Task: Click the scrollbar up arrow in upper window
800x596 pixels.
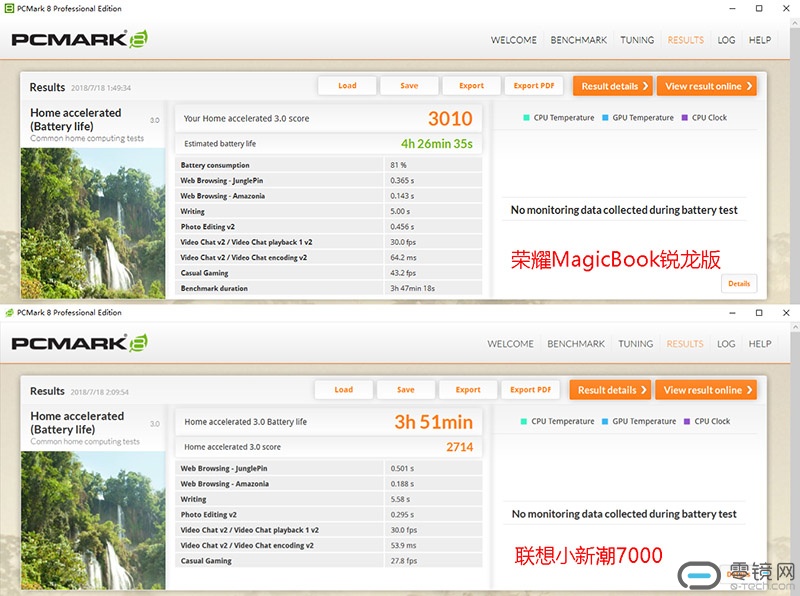Action: tap(795, 23)
